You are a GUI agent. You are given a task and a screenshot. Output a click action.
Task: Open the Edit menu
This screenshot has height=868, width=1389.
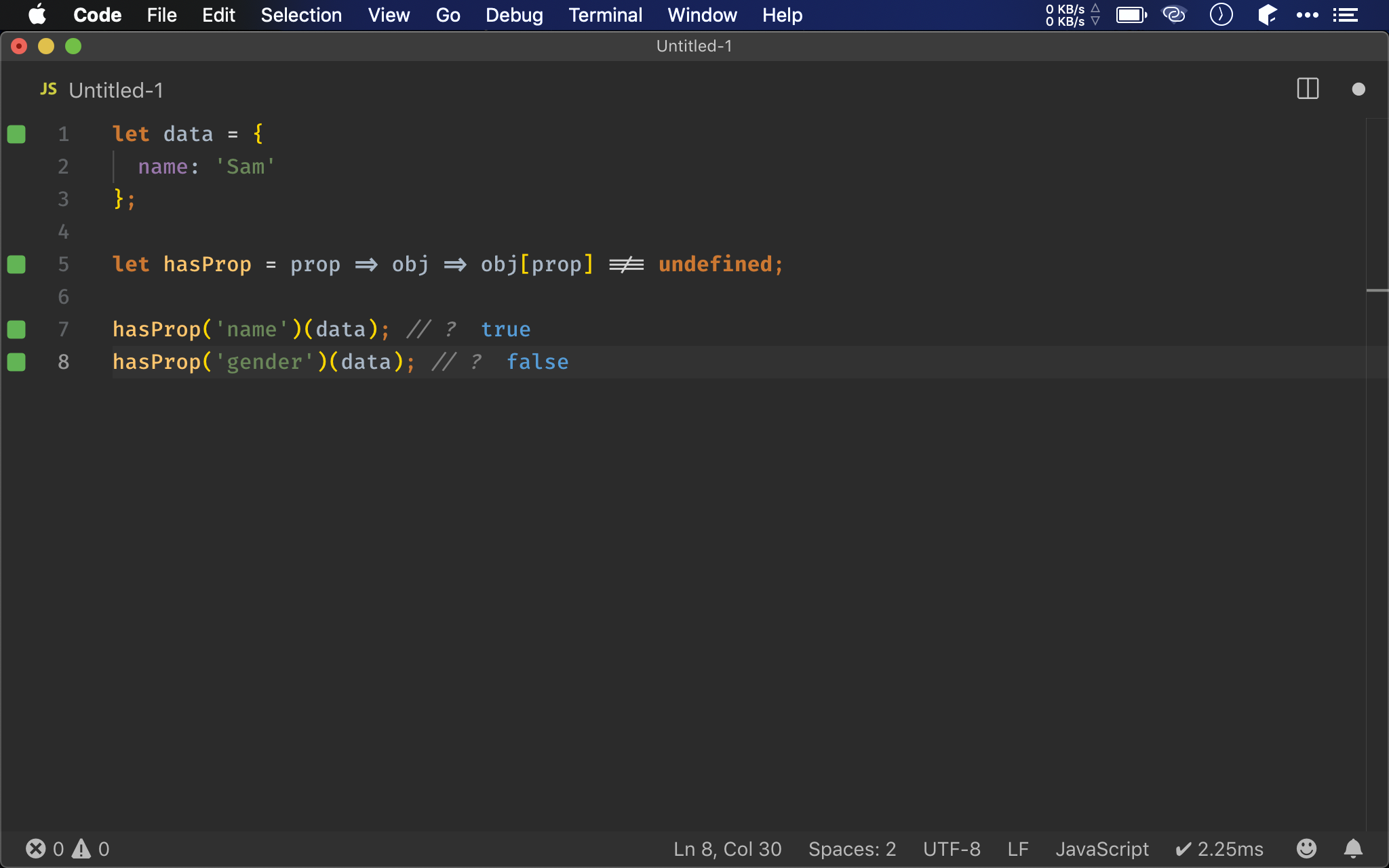pyautogui.click(x=218, y=15)
